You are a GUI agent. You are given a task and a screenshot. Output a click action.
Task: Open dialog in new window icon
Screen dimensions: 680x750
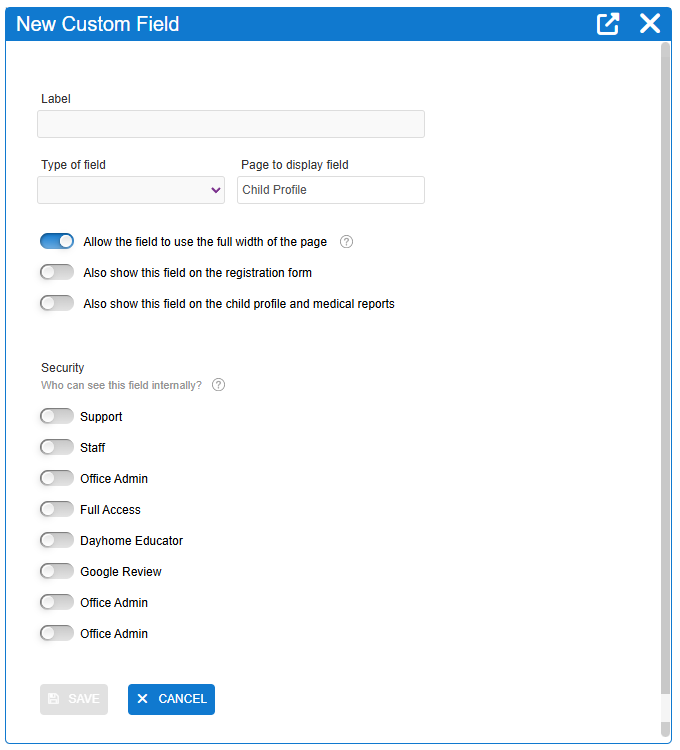coord(608,24)
